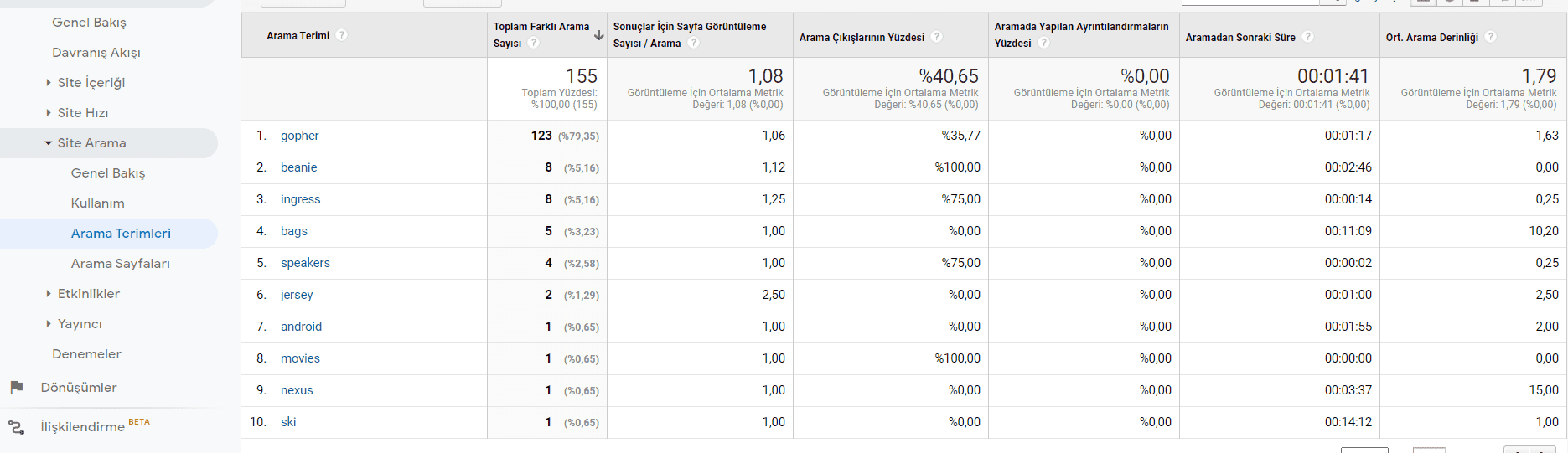1568x453 pixels.
Task: Click the speakers search term link
Action: pos(305,263)
